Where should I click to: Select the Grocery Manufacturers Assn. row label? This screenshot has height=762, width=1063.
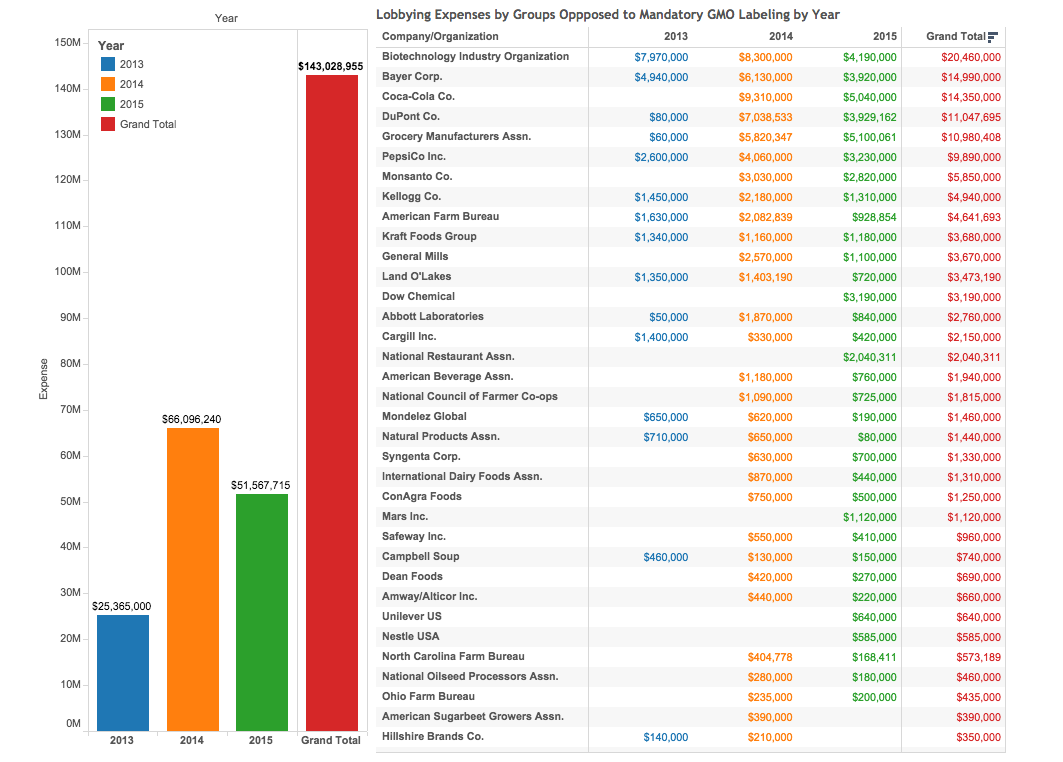pos(456,137)
